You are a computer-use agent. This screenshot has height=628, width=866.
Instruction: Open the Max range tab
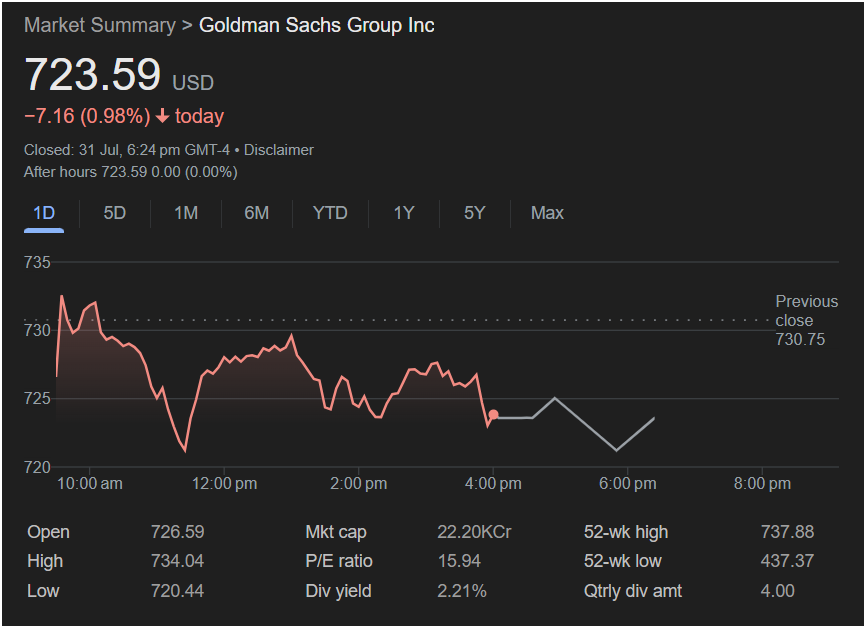[547, 213]
